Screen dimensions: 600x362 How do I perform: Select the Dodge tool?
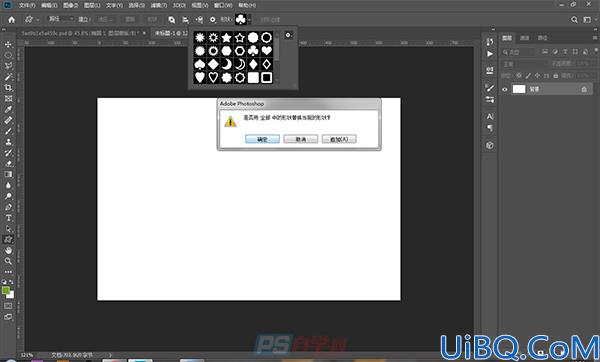pos(8,196)
